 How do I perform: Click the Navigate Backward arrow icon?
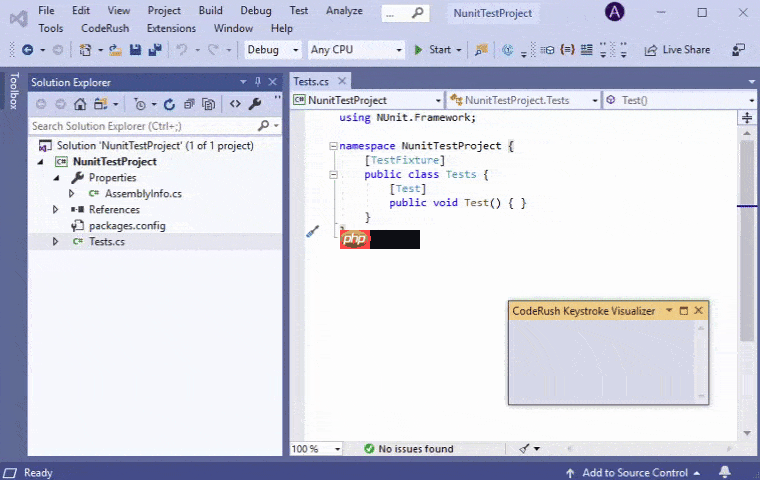pyautogui.click(x=28, y=49)
